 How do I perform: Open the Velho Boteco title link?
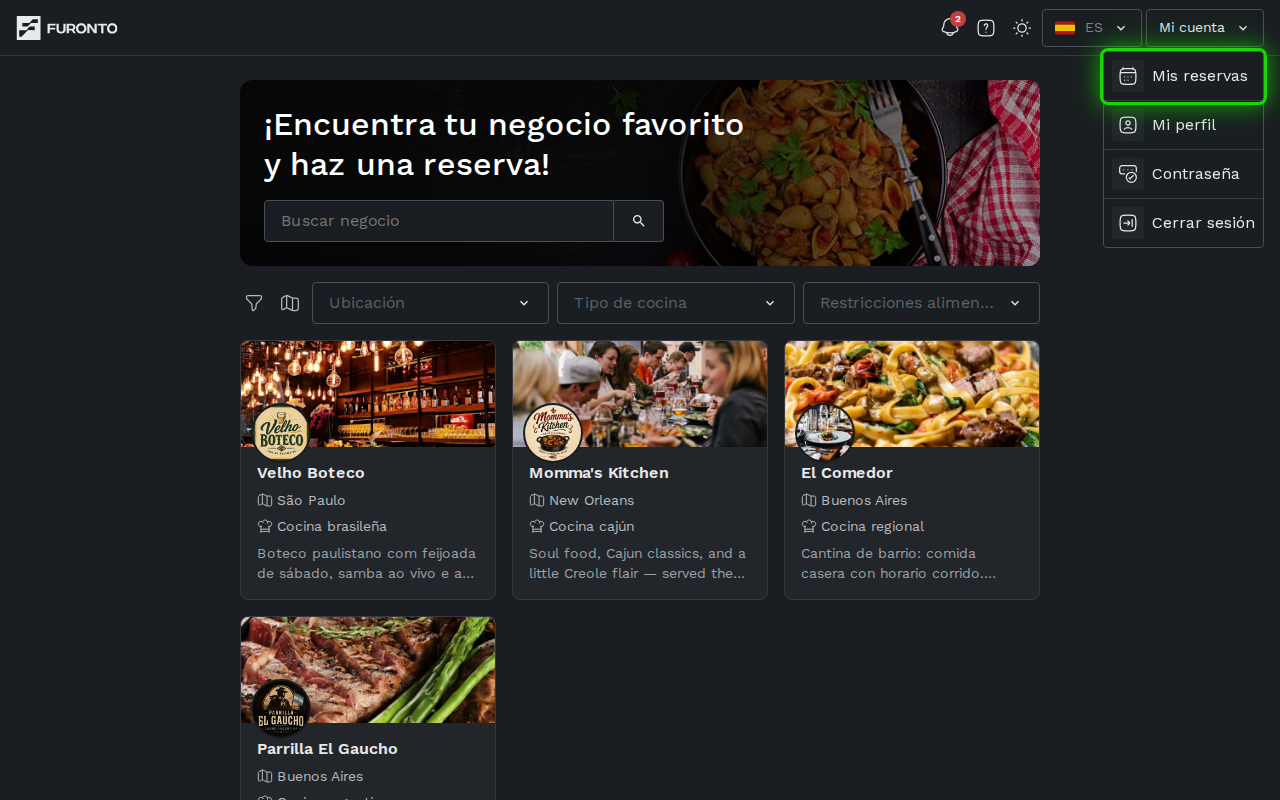(311, 473)
